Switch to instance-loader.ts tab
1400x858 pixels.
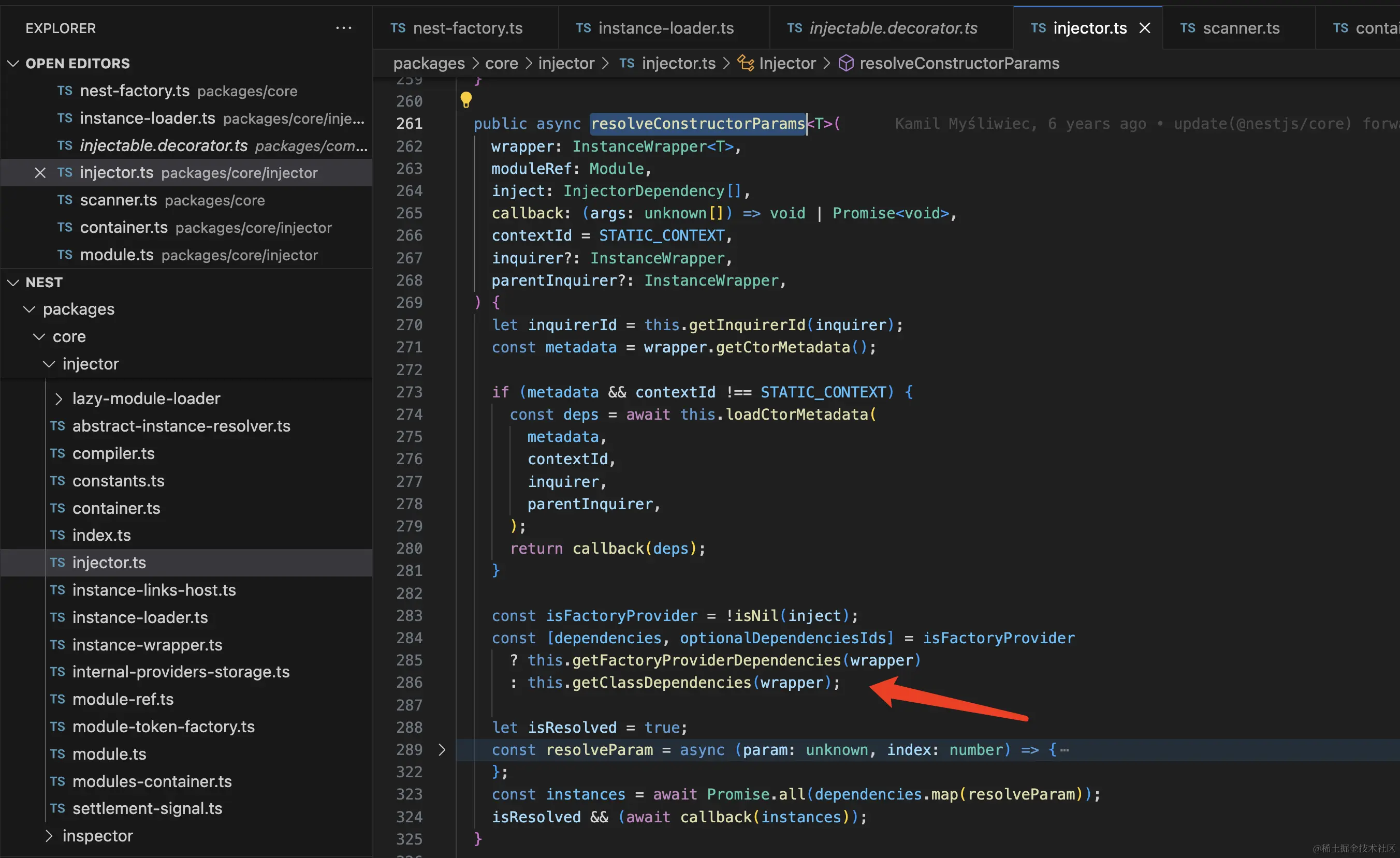coord(664,28)
